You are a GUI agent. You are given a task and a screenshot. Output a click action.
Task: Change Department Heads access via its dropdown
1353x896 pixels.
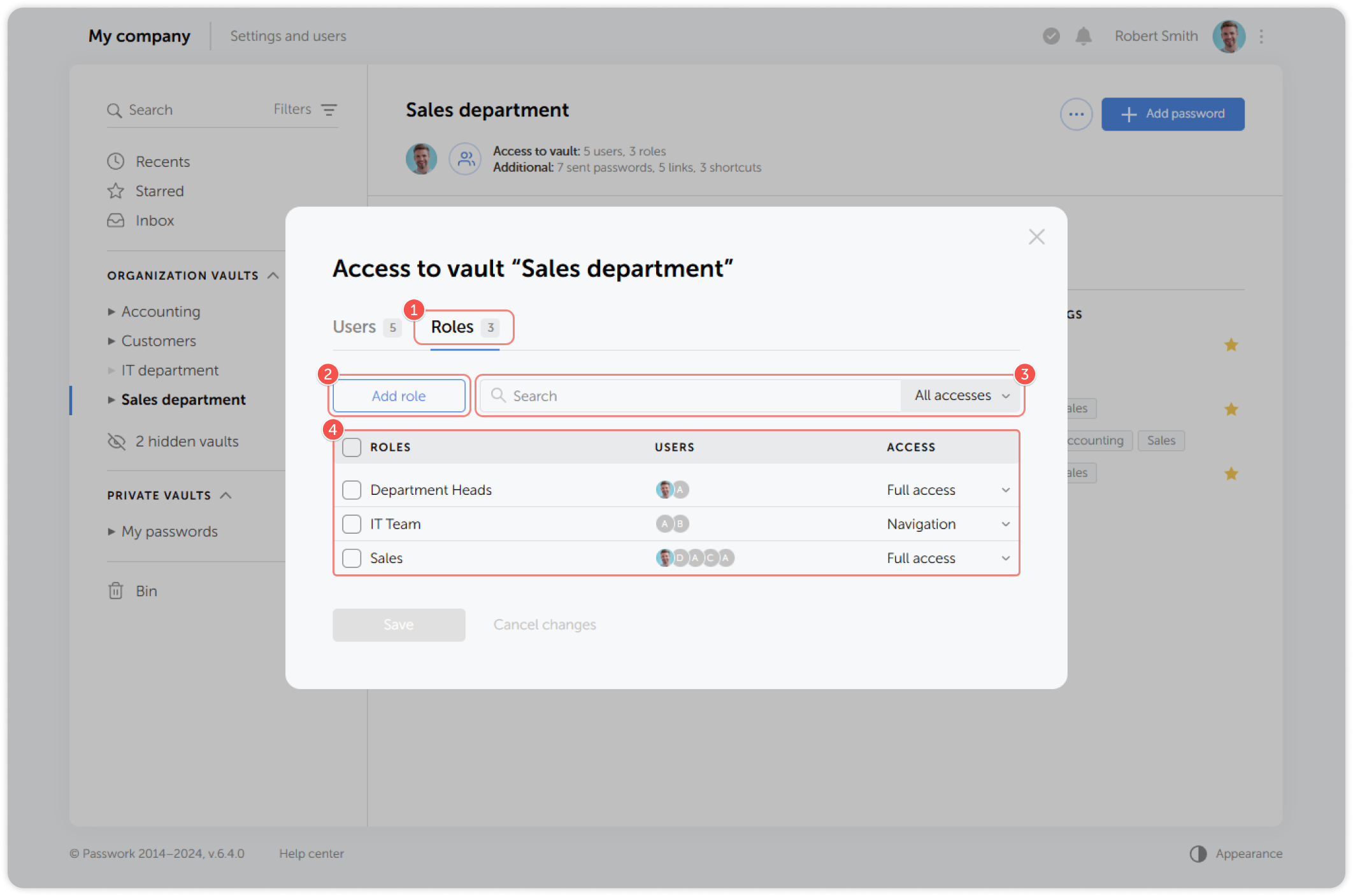coord(1005,490)
